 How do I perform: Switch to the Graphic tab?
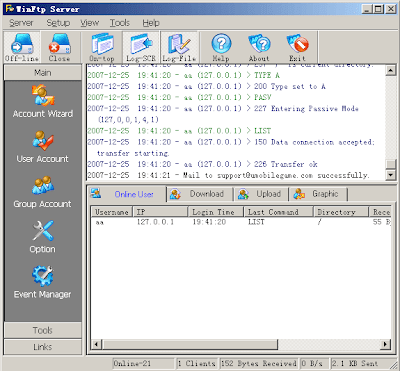tap(319, 194)
